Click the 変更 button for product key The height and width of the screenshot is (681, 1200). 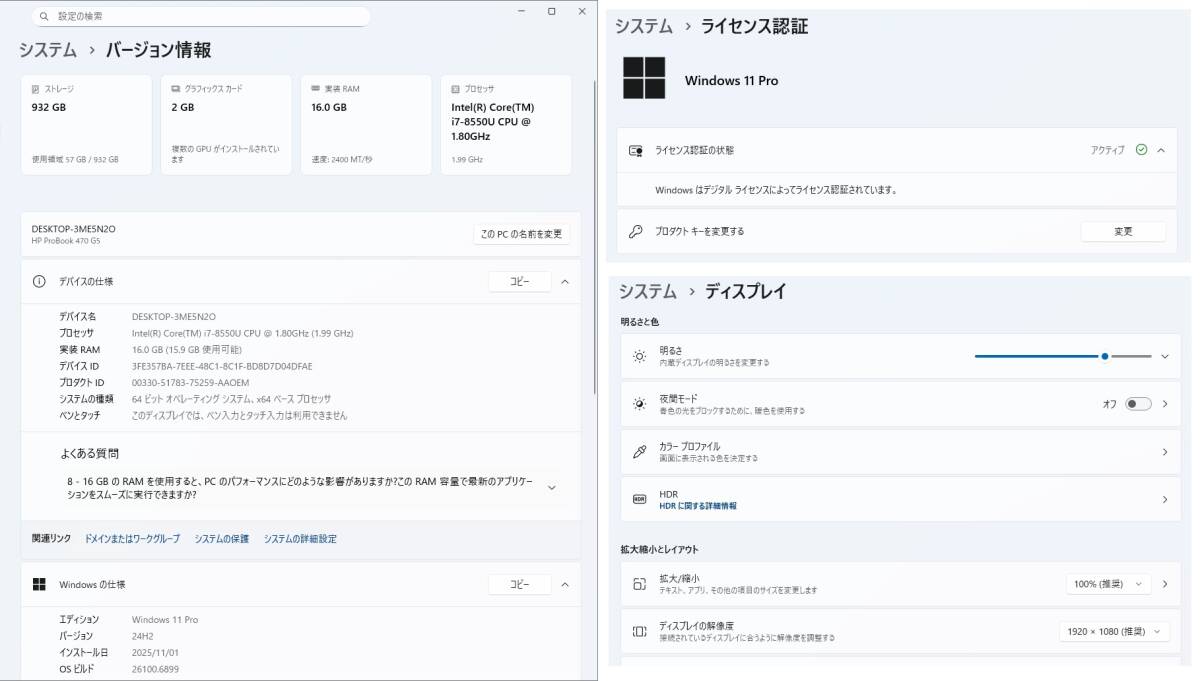tap(1123, 231)
